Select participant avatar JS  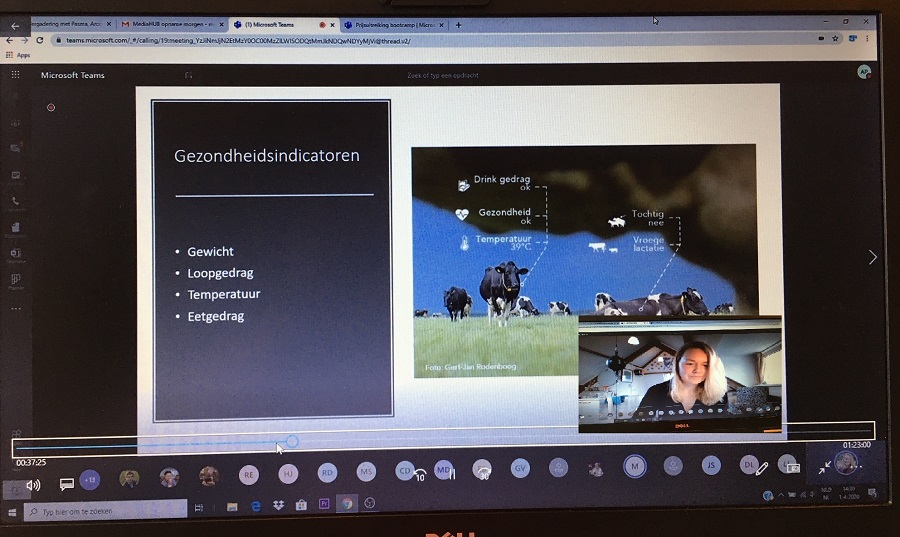coord(711,465)
